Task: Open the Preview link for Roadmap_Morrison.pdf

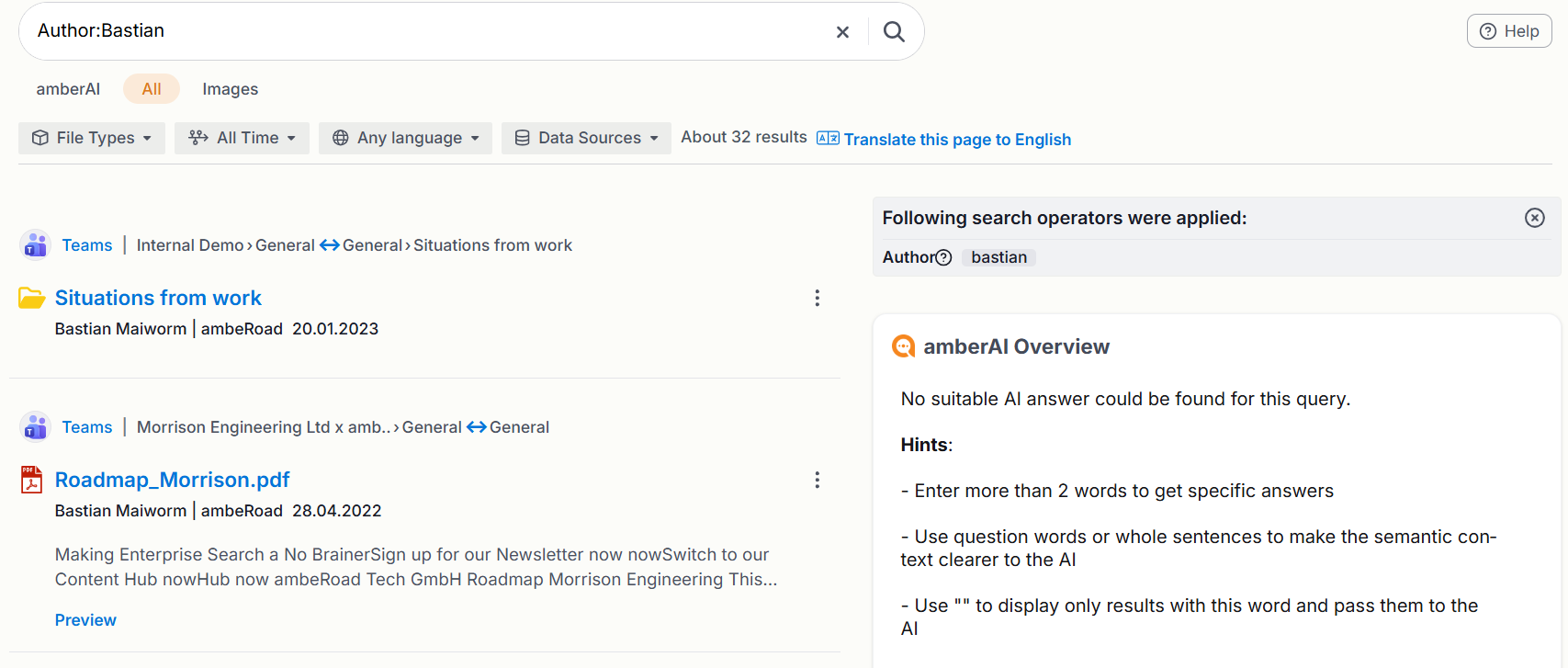Action: 85,620
